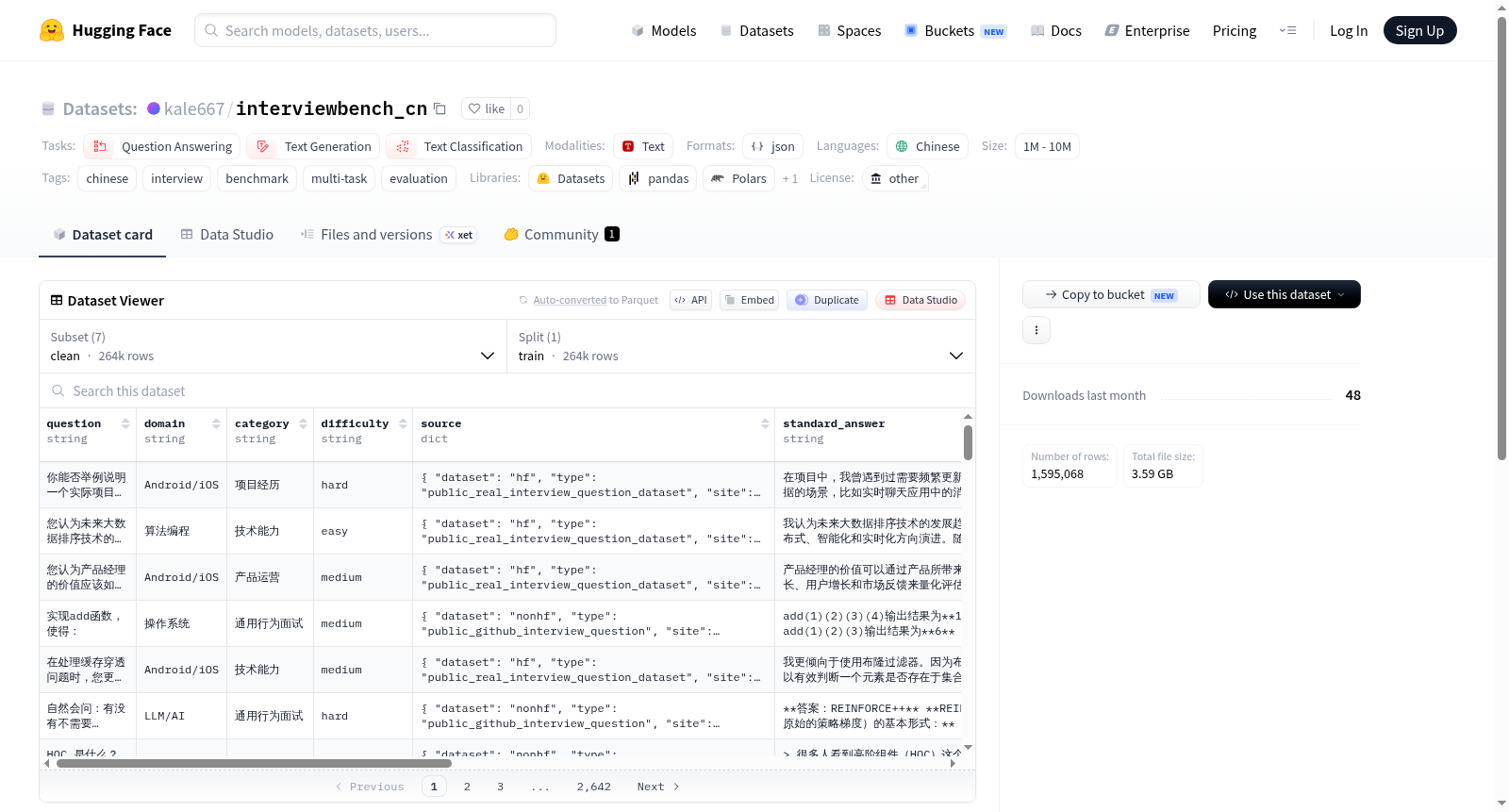Select the pandas library tag
Screen dimensions: 1509x812
tap(658, 178)
